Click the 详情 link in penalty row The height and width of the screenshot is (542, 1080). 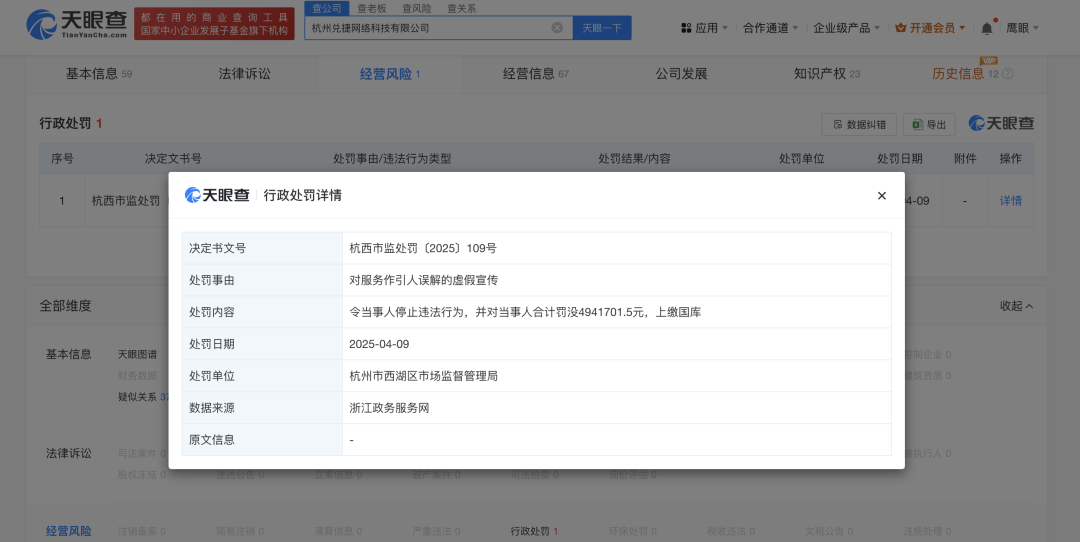1011,200
